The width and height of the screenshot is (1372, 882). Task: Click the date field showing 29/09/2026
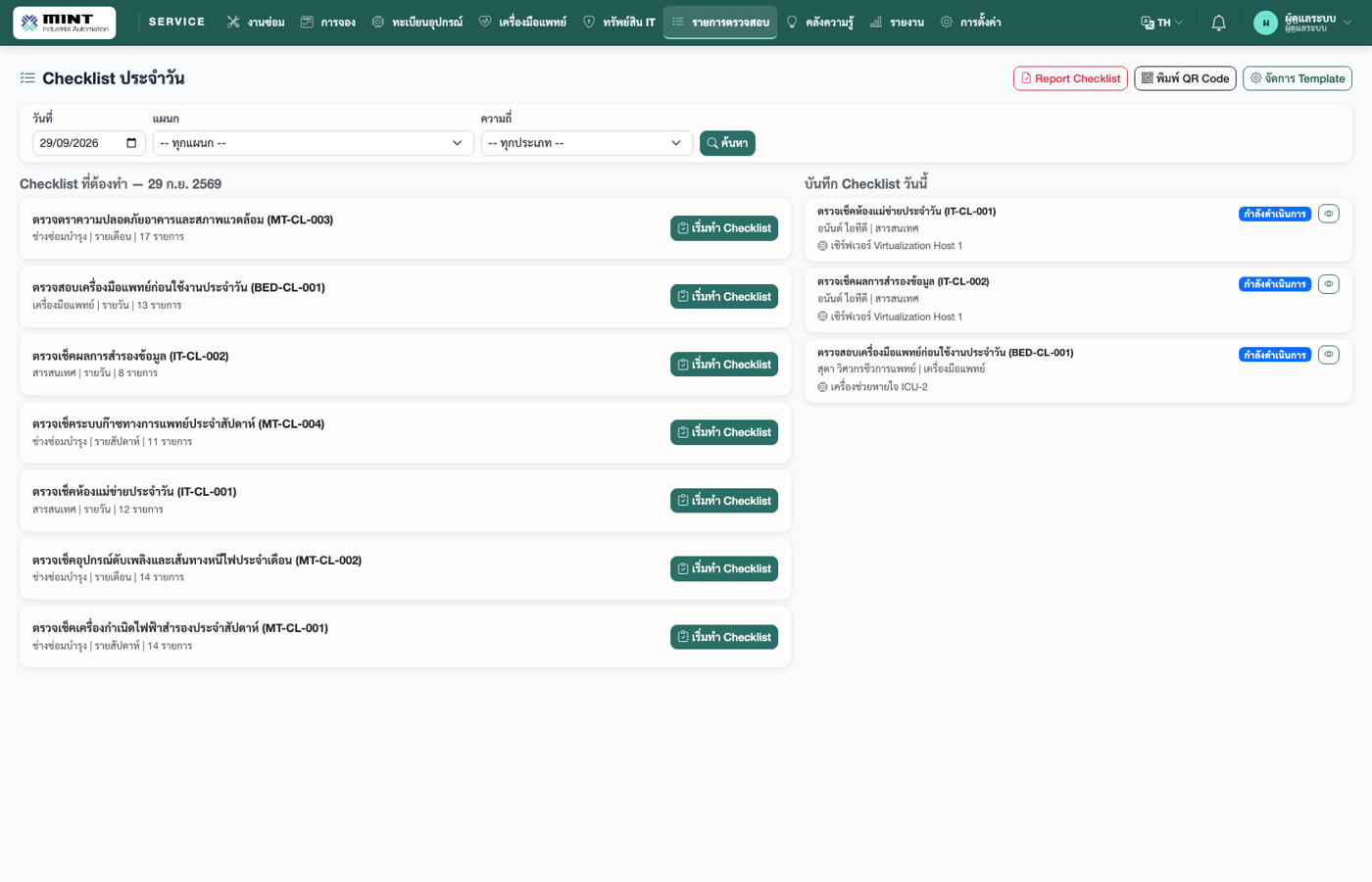click(x=89, y=143)
